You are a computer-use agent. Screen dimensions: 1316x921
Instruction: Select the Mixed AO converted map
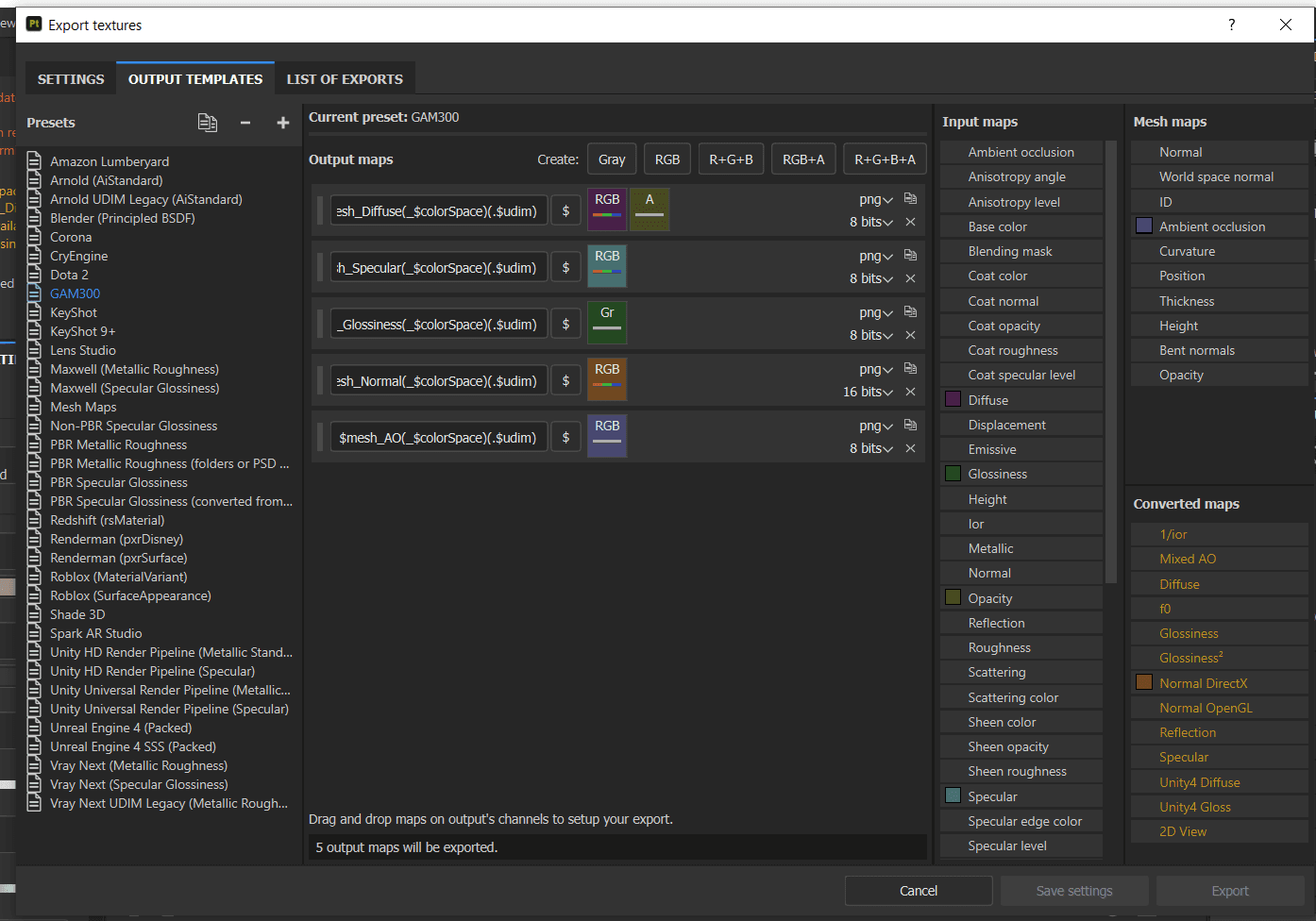[x=1220, y=559]
